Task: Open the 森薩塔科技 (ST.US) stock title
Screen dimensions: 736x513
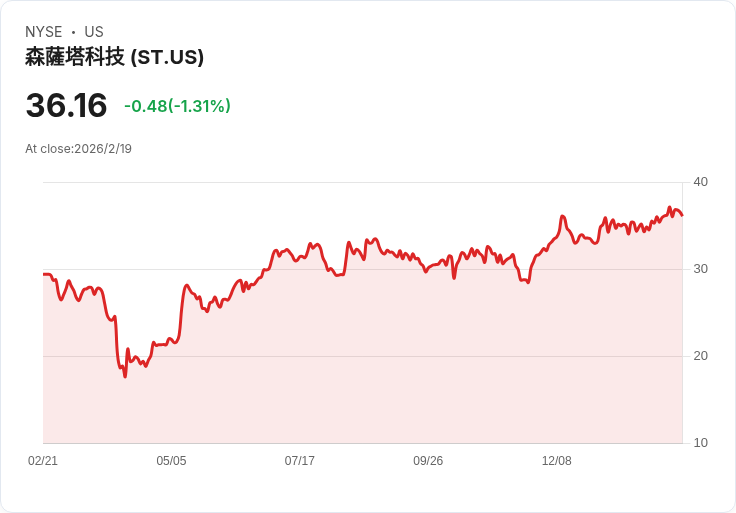Action: click(114, 57)
